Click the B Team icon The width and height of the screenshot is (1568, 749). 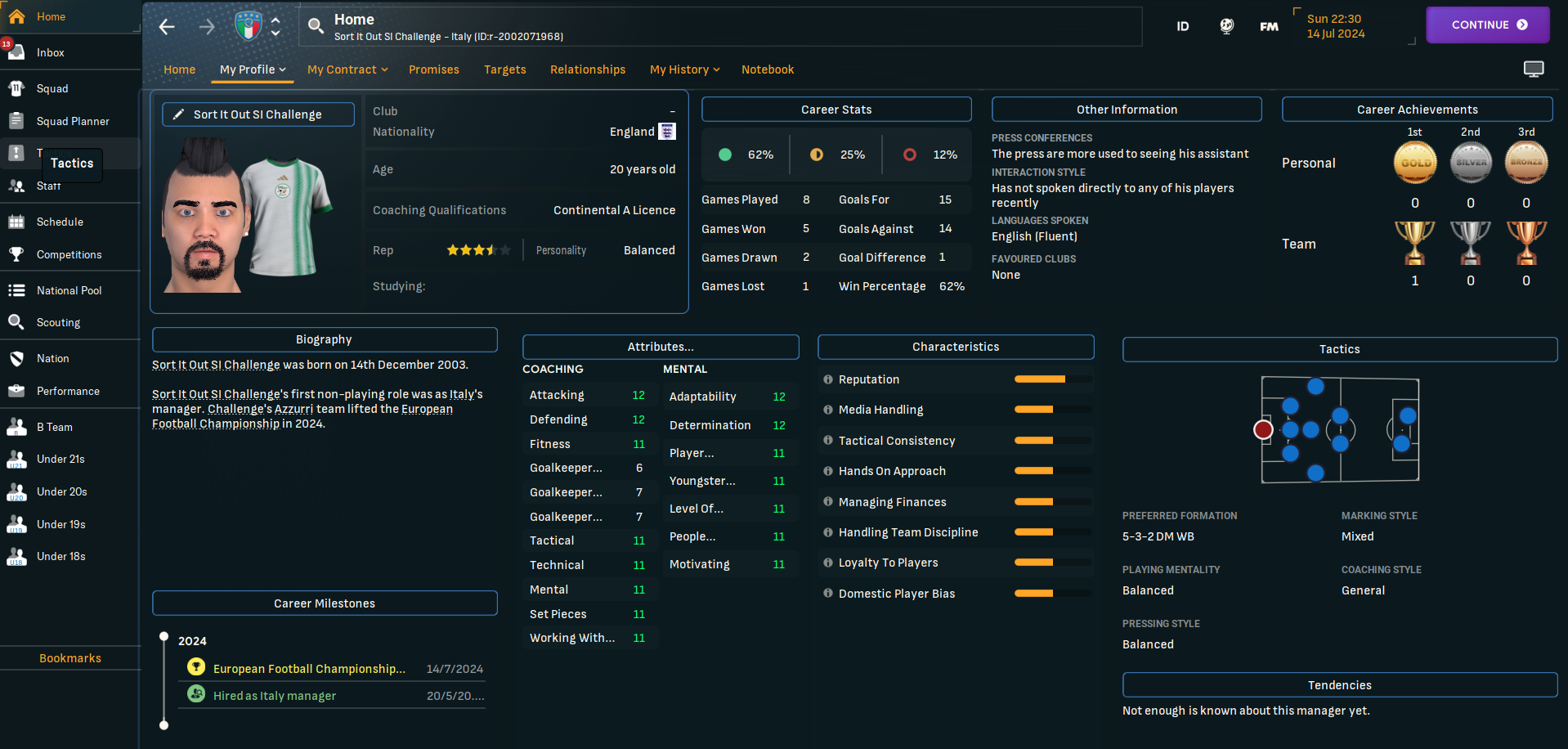(16, 427)
